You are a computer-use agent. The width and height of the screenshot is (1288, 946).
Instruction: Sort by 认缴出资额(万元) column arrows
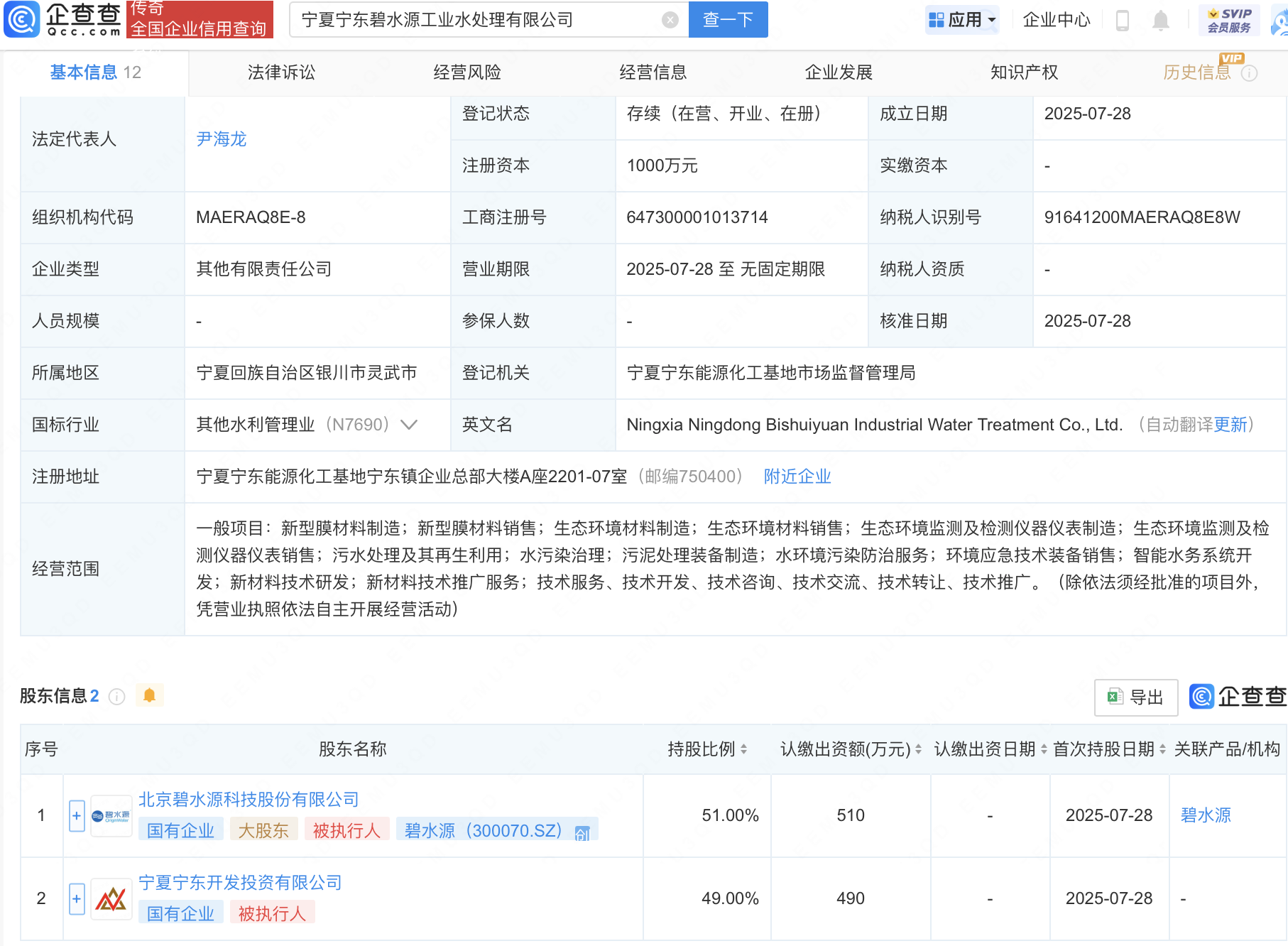(918, 749)
